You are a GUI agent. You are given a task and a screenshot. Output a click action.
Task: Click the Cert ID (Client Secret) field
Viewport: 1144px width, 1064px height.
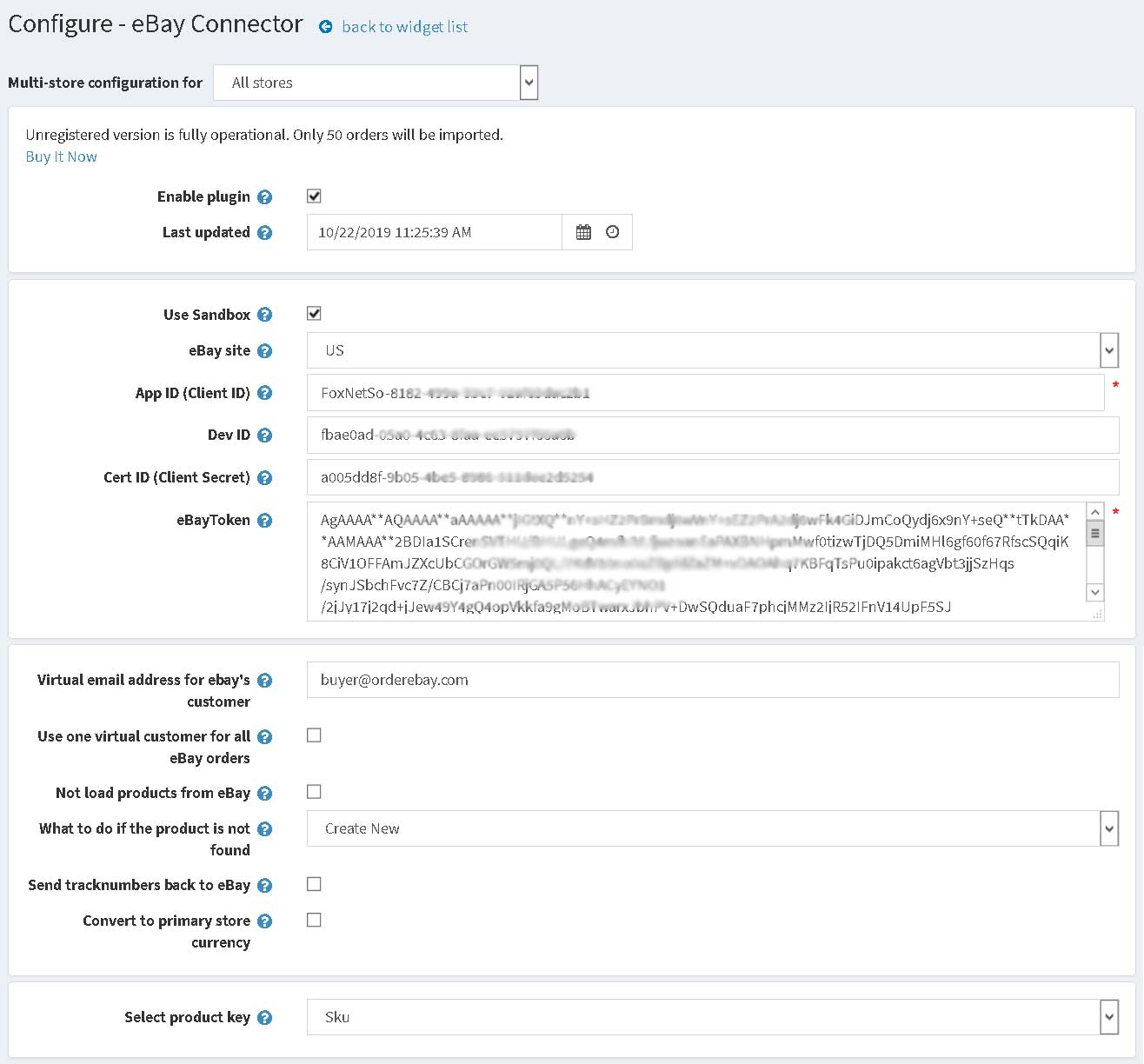coord(713,477)
